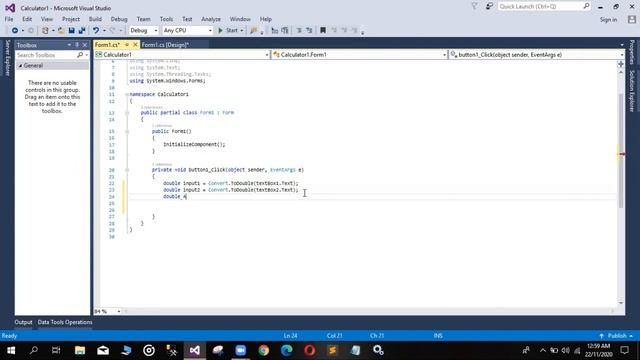Open the Analyze menu
This screenshot has height=360, width=640.
pos(211,19)
